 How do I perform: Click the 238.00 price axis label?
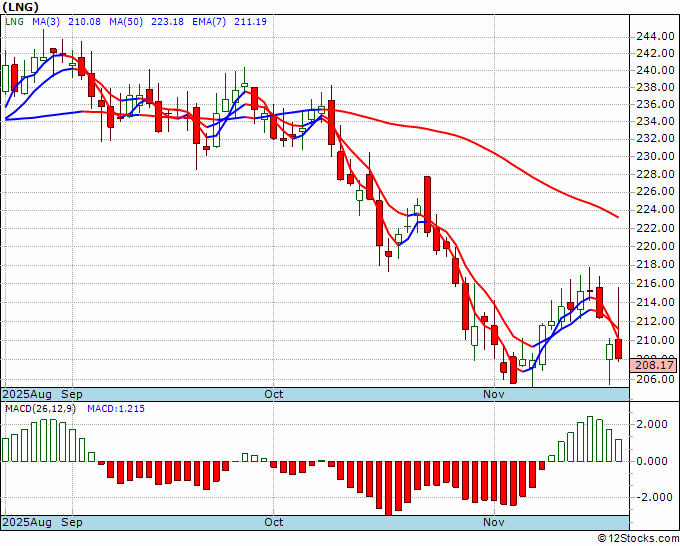tap(655, 87)
